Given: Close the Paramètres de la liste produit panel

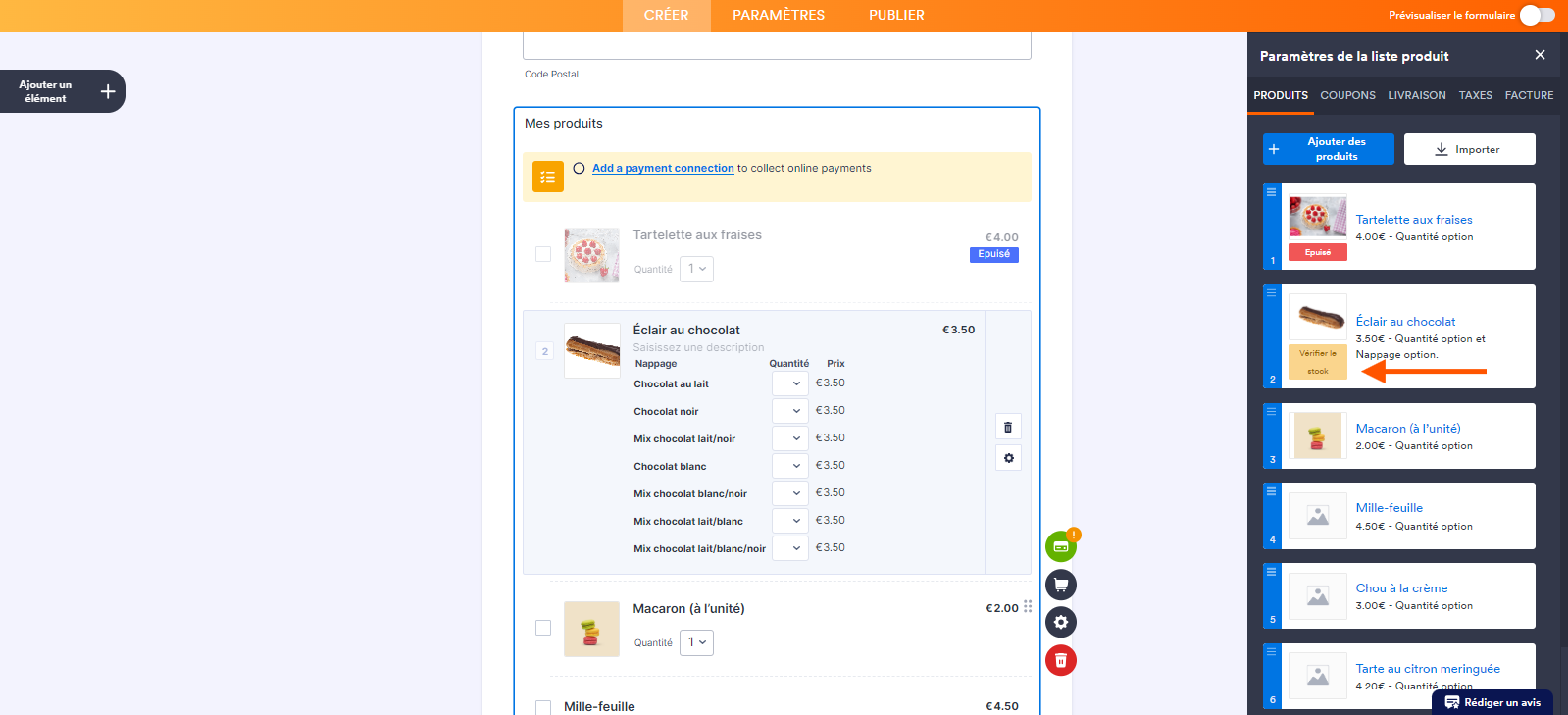Looking at the screenshot, I should pos(1540,55).
